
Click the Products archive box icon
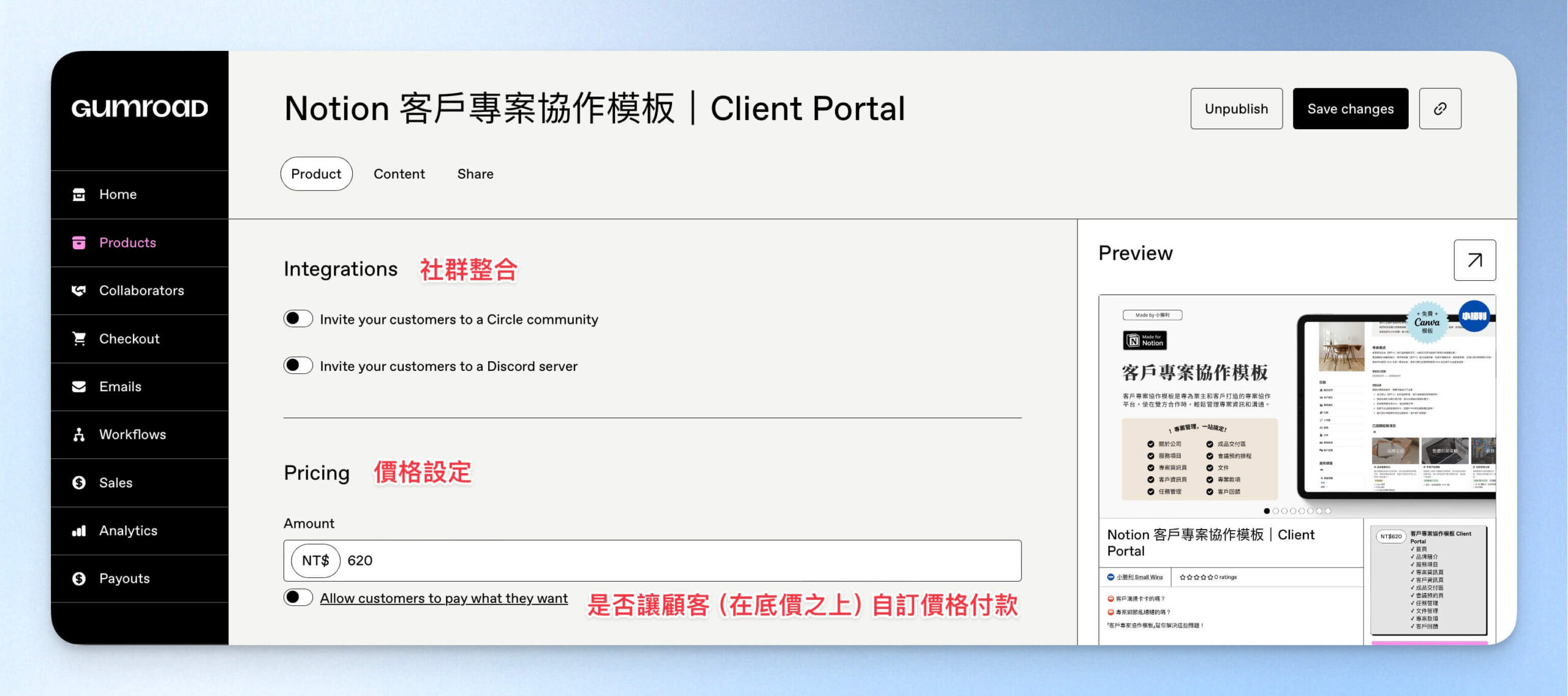79,243
